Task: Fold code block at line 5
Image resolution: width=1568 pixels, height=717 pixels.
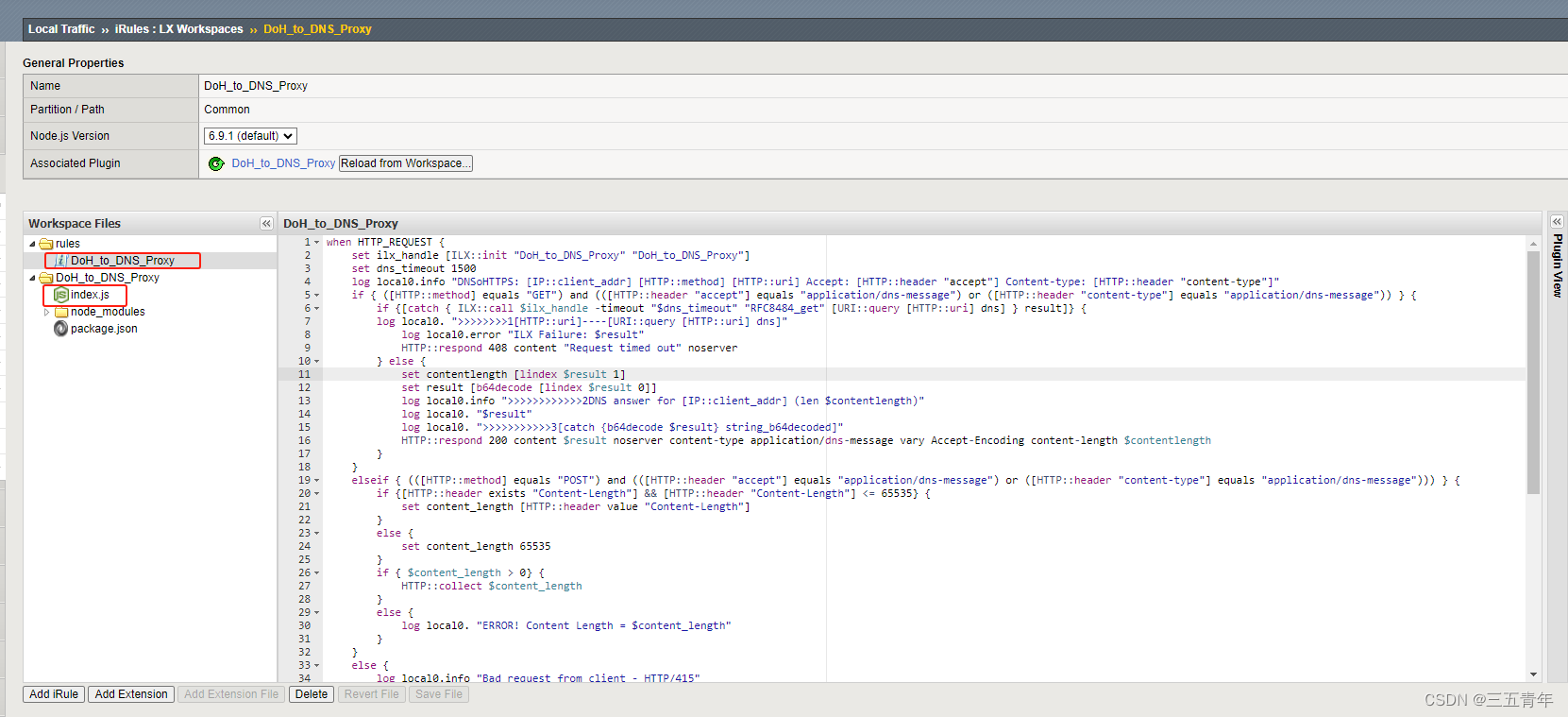Action: tap(317, 296)
